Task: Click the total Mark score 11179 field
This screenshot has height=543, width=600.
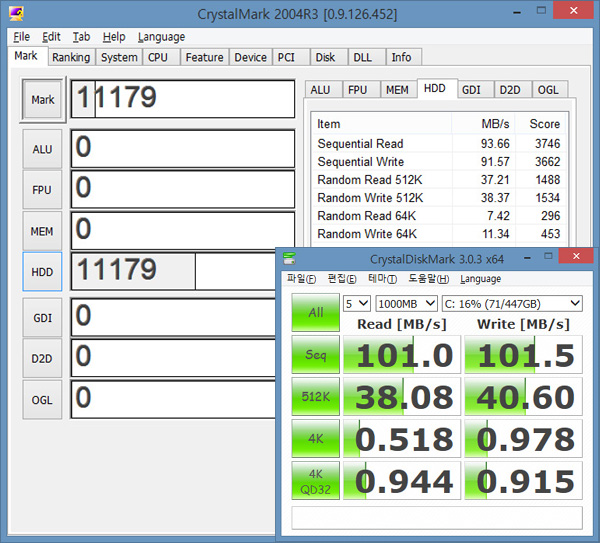Action: 183,99
